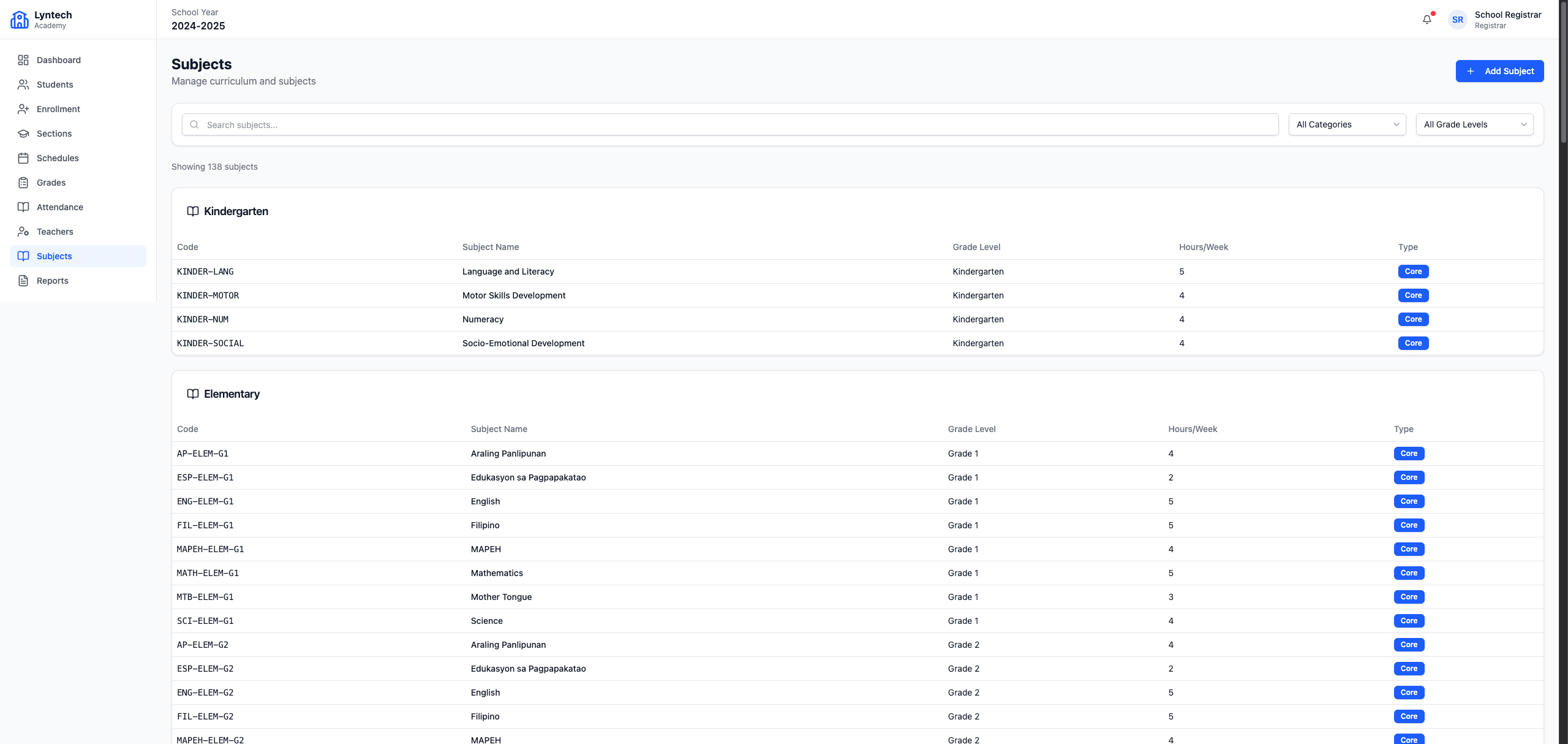Click the Hours/Week header in Kindergarten table
Screen dimensions: 1568x744
(x=1204, y=247)
